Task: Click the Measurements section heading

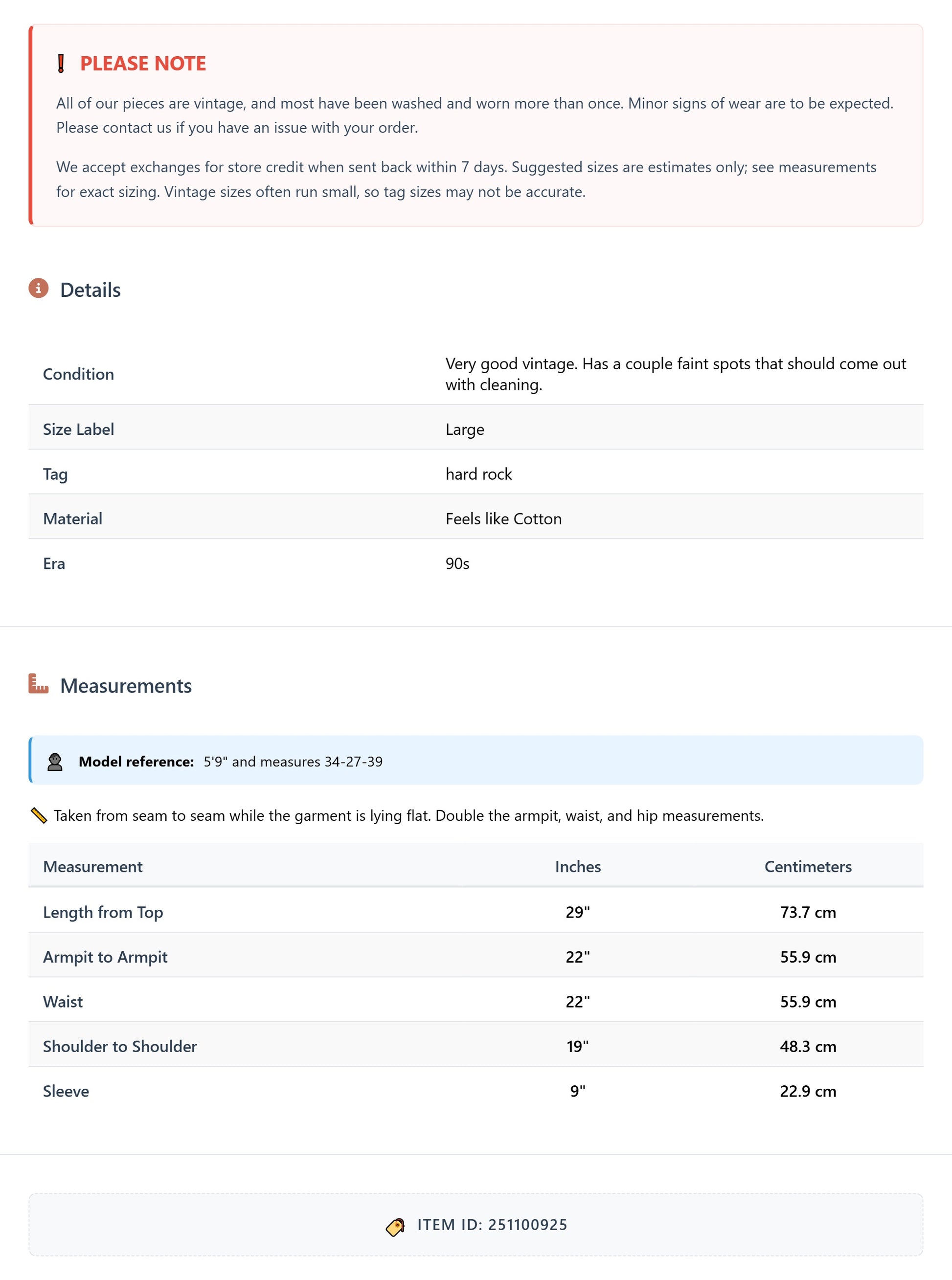Action: click(x=126, y=686)
